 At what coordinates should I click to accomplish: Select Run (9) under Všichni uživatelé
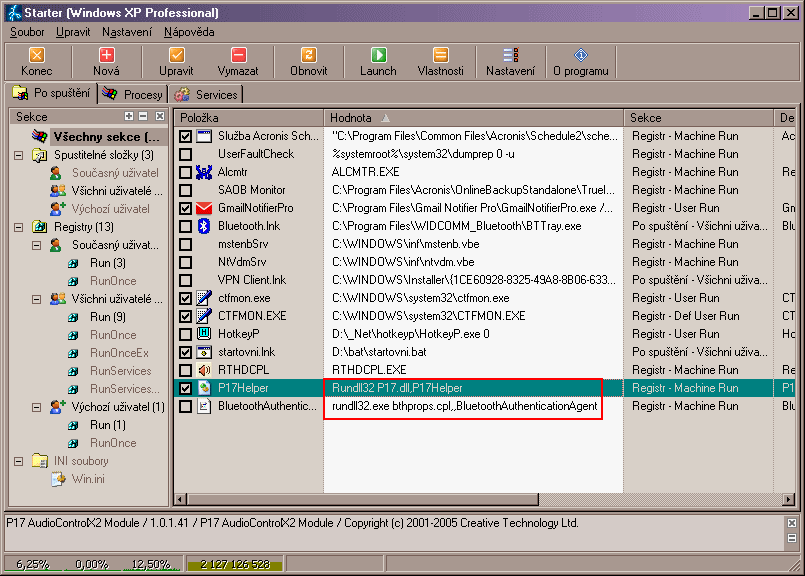click(108, 317)
